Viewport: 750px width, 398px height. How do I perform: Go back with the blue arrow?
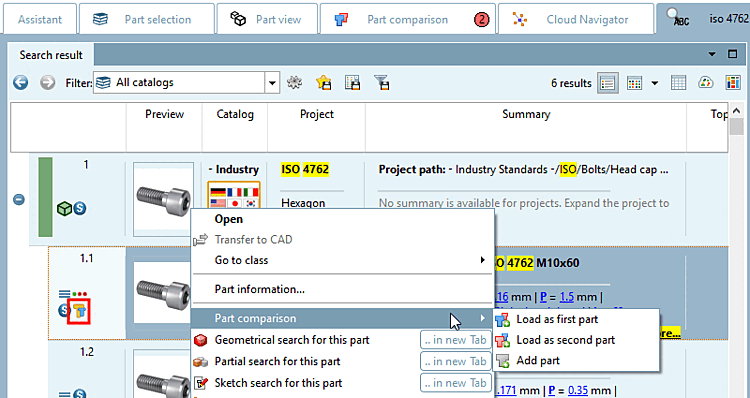20,83
